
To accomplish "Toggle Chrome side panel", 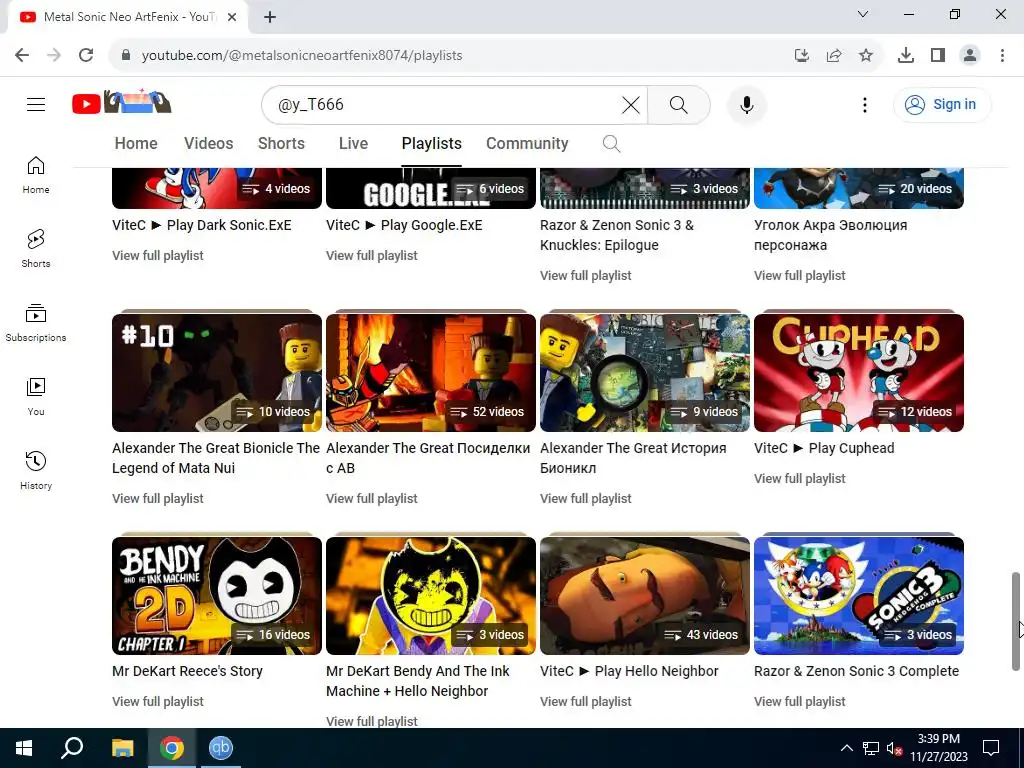I will [938, 56].
